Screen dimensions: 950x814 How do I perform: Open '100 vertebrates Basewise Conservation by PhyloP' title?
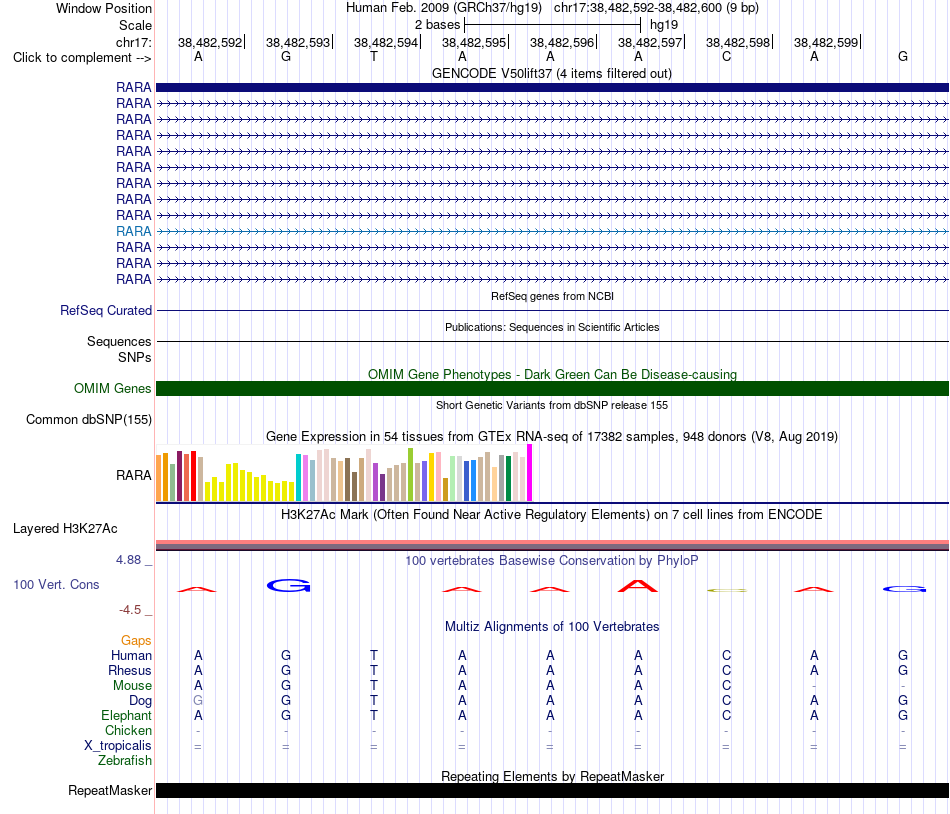coord(551,561)
